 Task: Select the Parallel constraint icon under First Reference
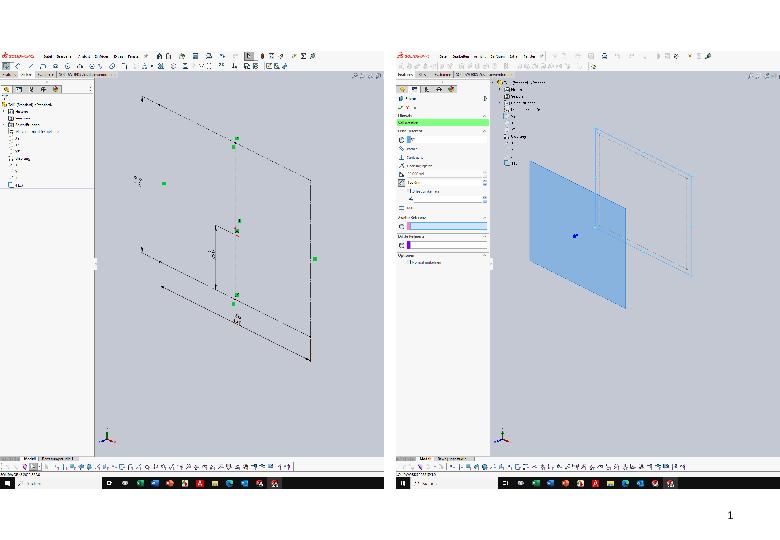[x=402, y=148]
